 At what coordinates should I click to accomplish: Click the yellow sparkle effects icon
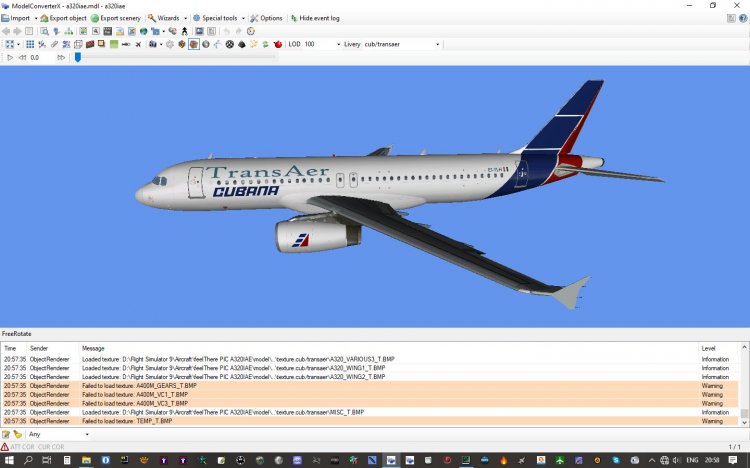254,44
